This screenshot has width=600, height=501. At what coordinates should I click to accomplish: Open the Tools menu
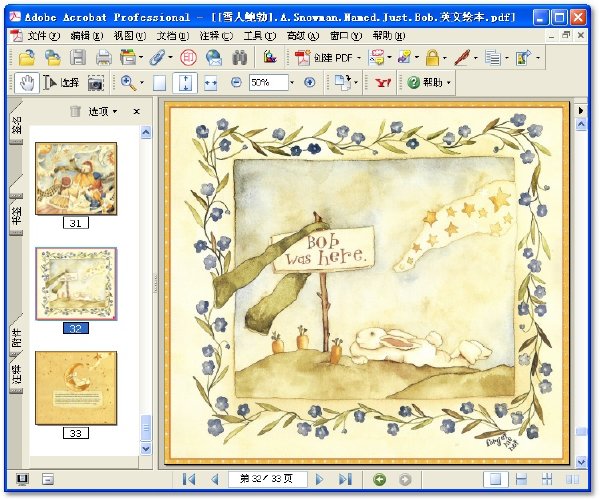click(259, 36)
